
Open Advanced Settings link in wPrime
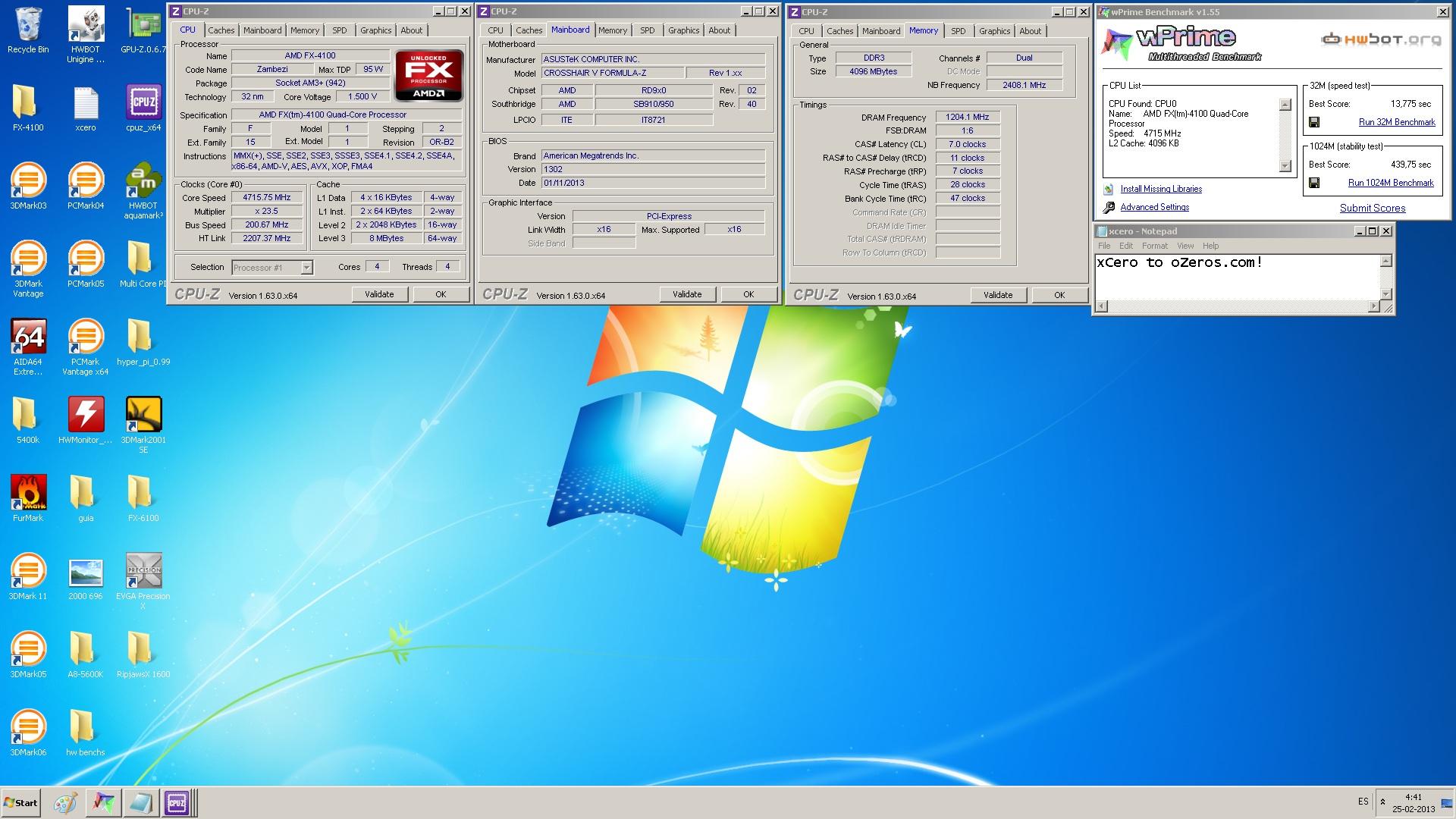coord(1154,207)
